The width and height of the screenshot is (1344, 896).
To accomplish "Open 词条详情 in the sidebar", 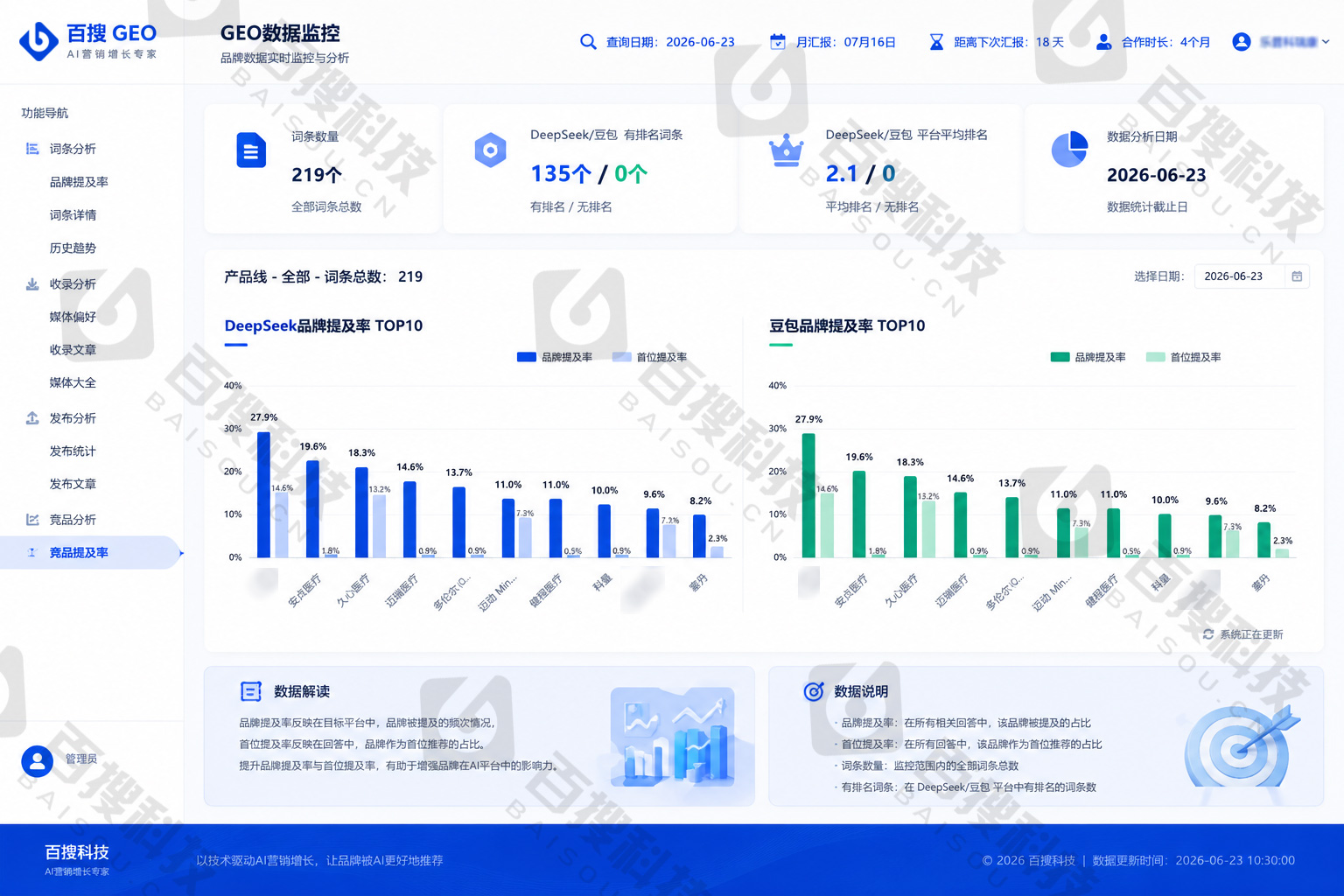I will tap(73, 215).
